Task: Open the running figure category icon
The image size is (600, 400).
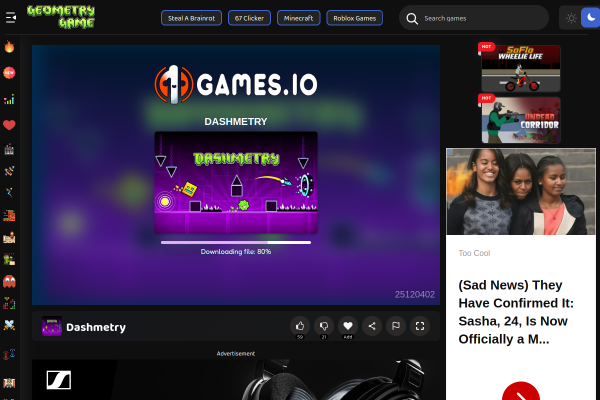Action: coord(9,192)
